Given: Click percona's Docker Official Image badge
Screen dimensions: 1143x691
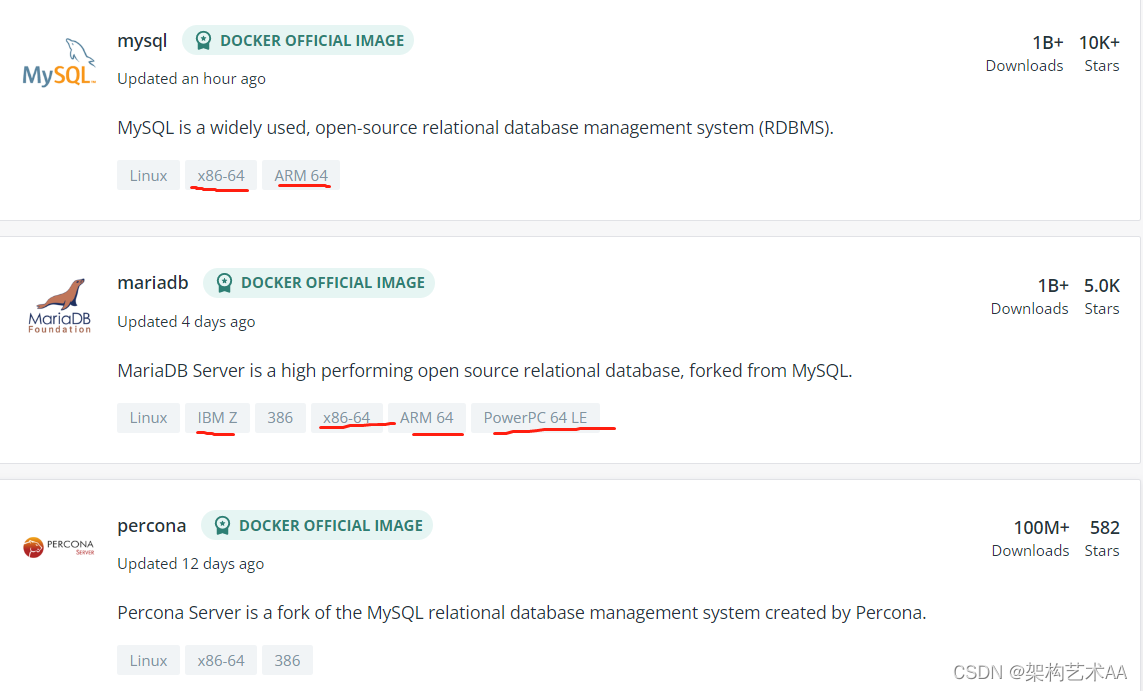Looking at the screenshot, I should coord(317,526).
